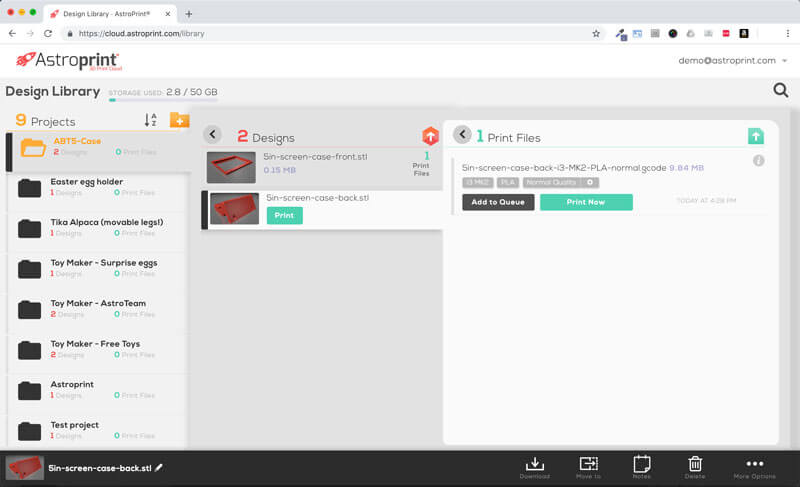Select the ABT5-Case project
Screen dimensions: 800x487
click(x=97, y=151)
